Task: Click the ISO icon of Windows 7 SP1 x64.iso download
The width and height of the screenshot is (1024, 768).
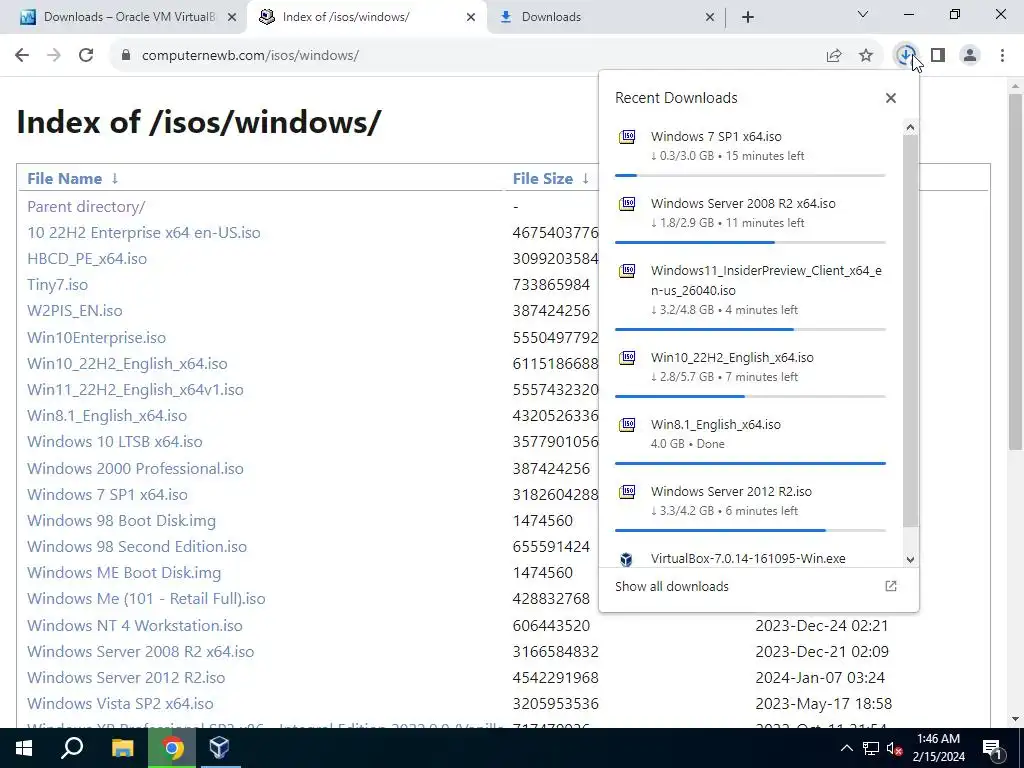Action: (627, 136)
